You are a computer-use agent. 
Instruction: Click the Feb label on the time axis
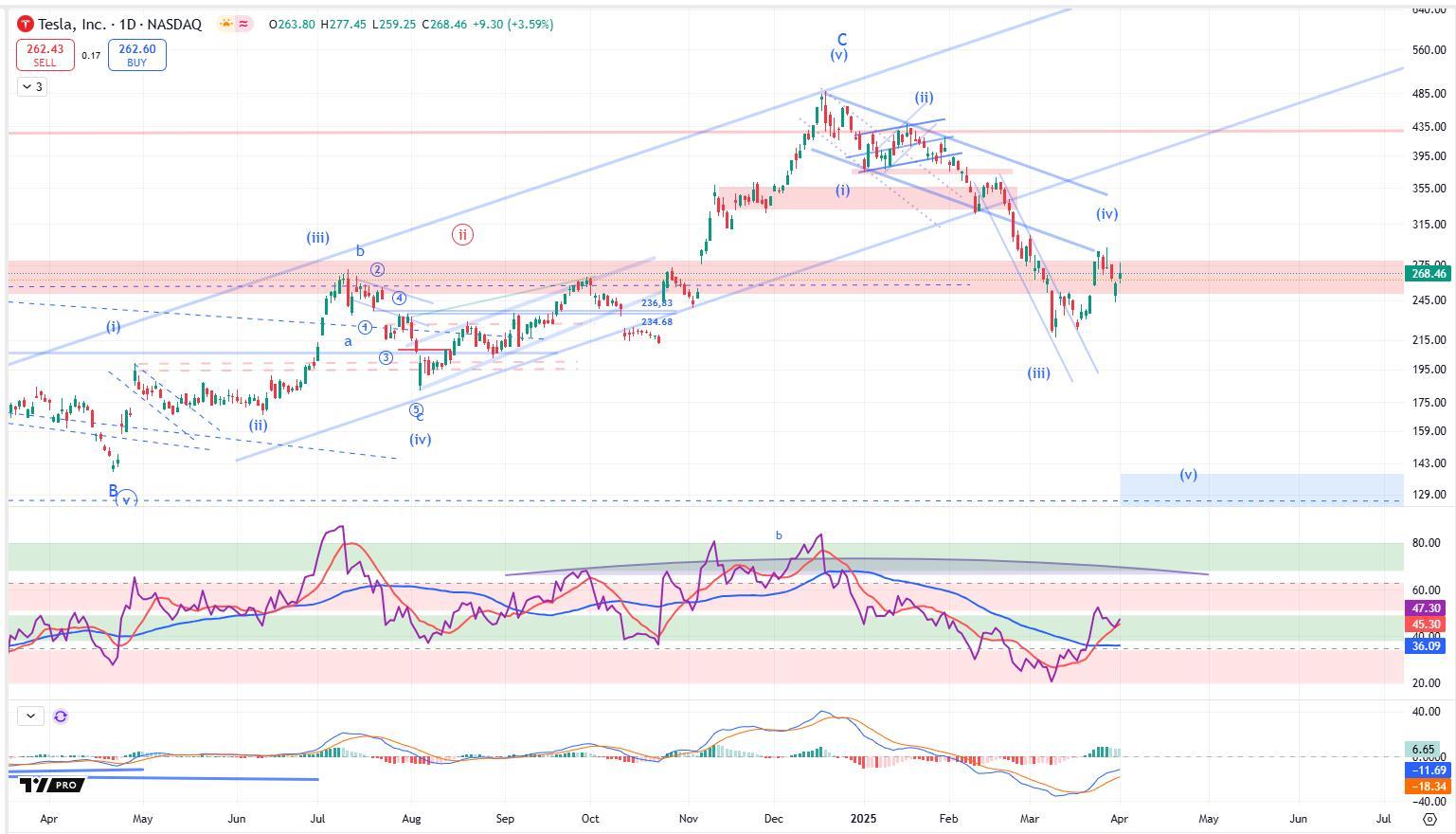948,819
